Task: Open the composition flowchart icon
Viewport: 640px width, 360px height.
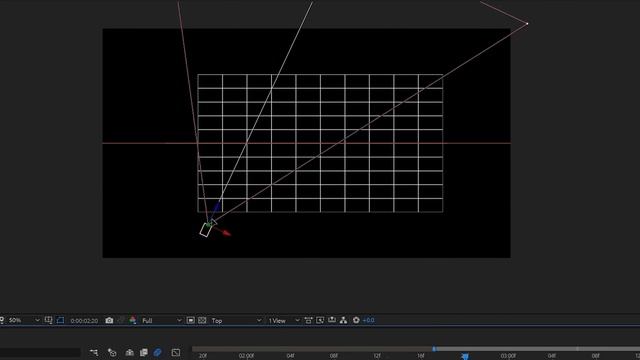Action: [x=344, y=320]
